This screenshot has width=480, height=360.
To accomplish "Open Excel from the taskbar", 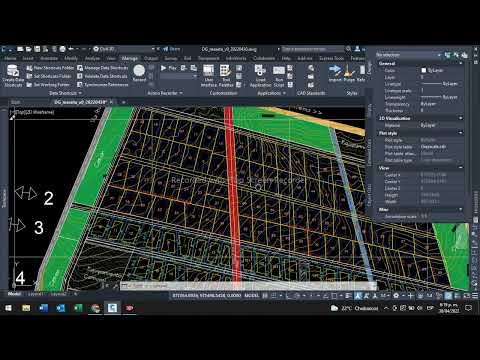I will coord(78,308).
